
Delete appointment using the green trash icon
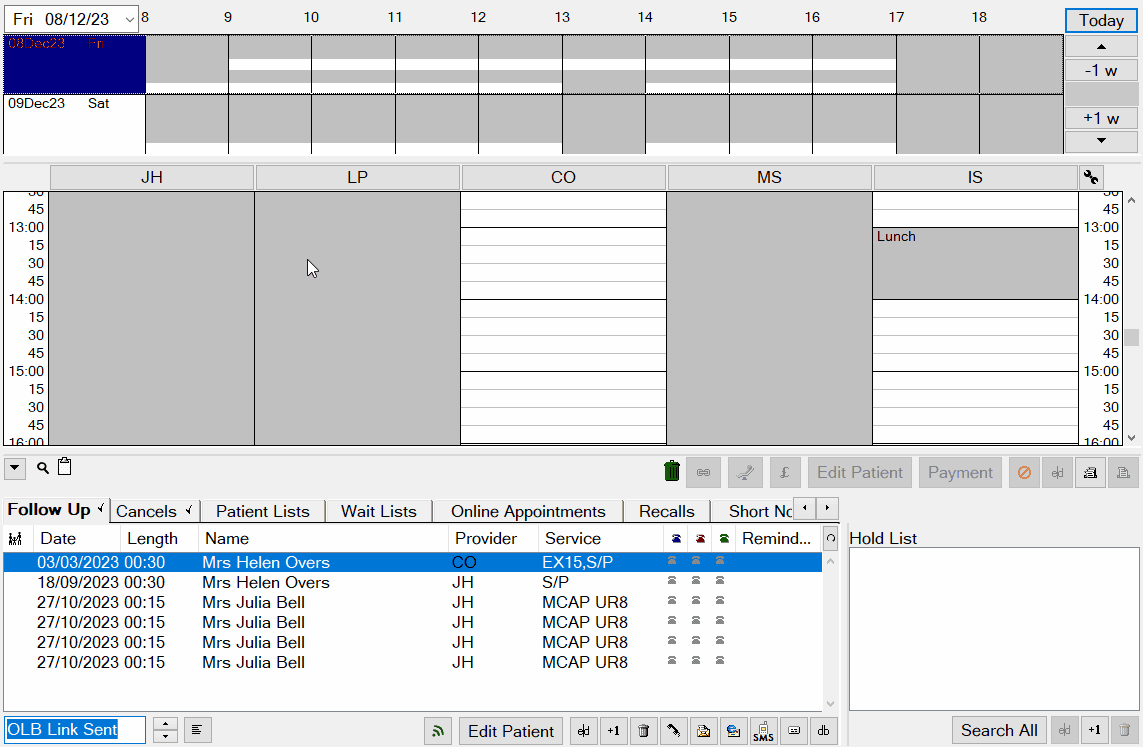point(672,471)
